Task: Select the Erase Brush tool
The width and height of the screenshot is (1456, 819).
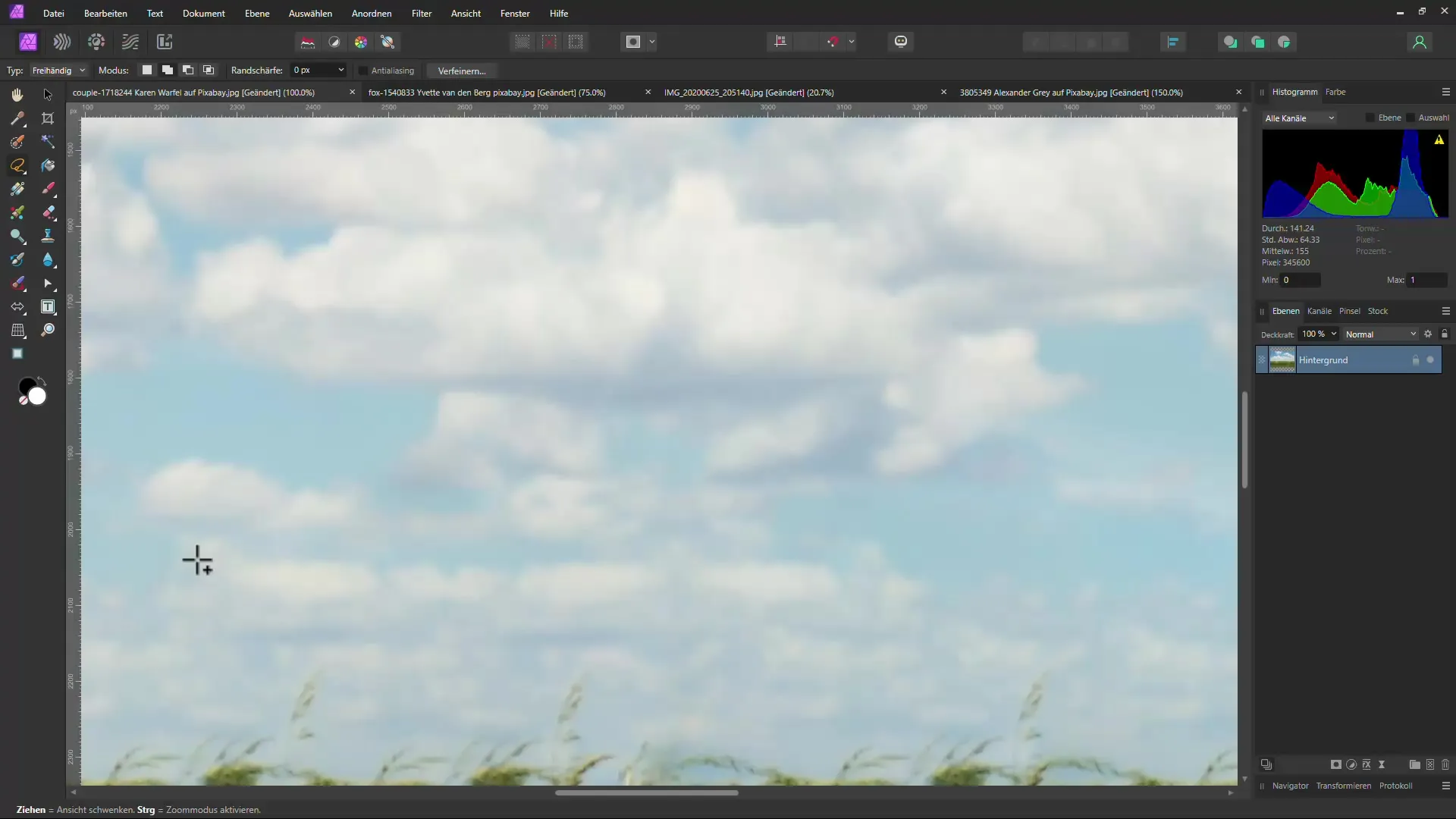Action: [48, 212]
